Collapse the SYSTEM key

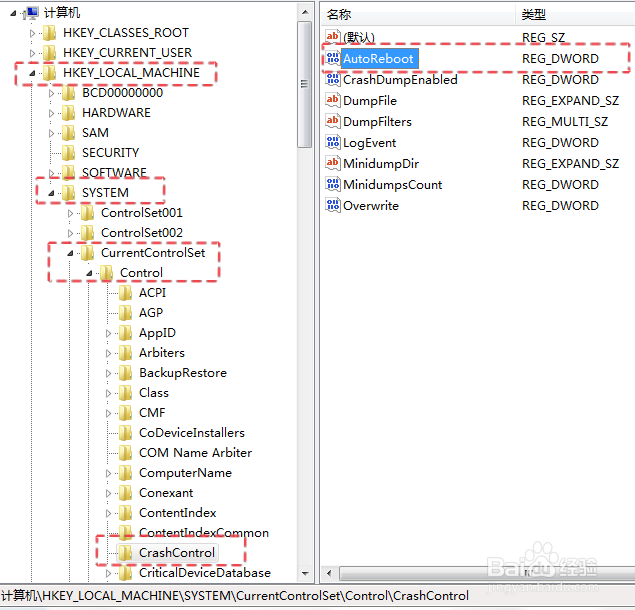(x=51, y=193)
